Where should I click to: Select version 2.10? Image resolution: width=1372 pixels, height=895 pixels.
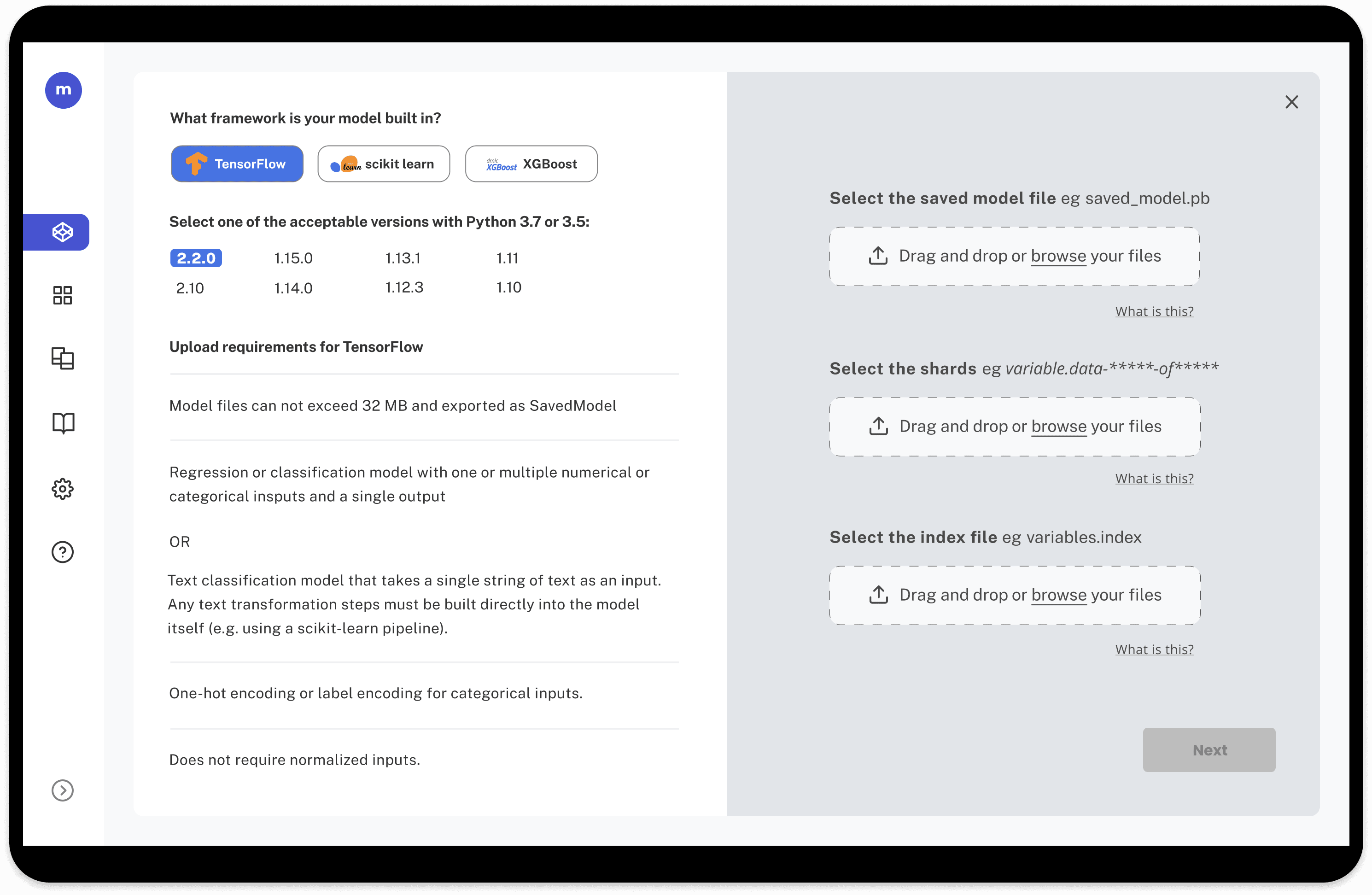coord(190,288)
